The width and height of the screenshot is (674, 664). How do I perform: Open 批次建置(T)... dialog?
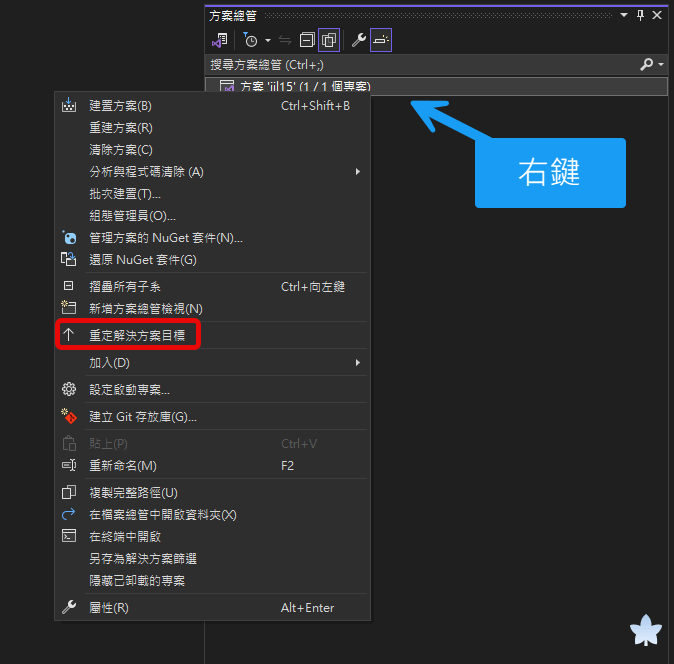tap(125, 194)
